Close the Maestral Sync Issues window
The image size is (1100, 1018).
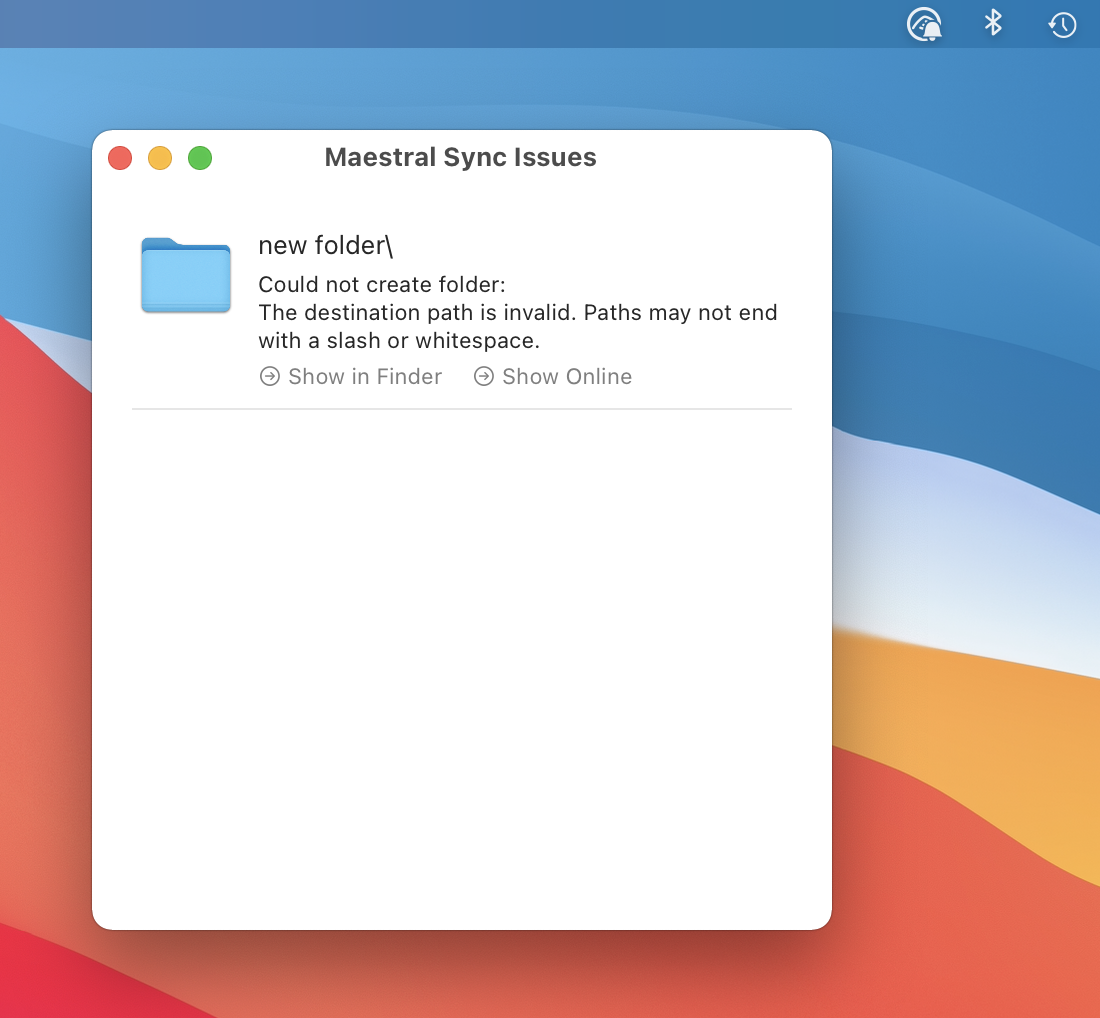[x=120, y=158]
